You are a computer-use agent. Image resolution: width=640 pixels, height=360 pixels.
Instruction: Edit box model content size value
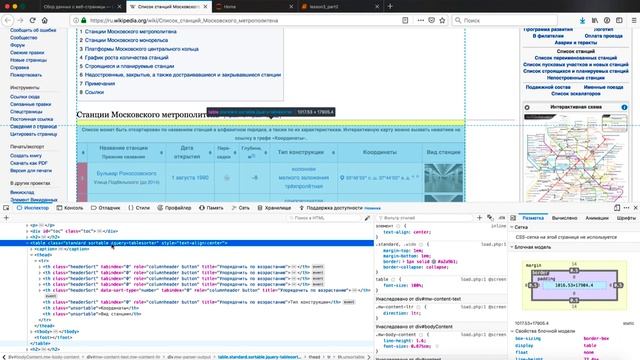click(x=573, y=285)
